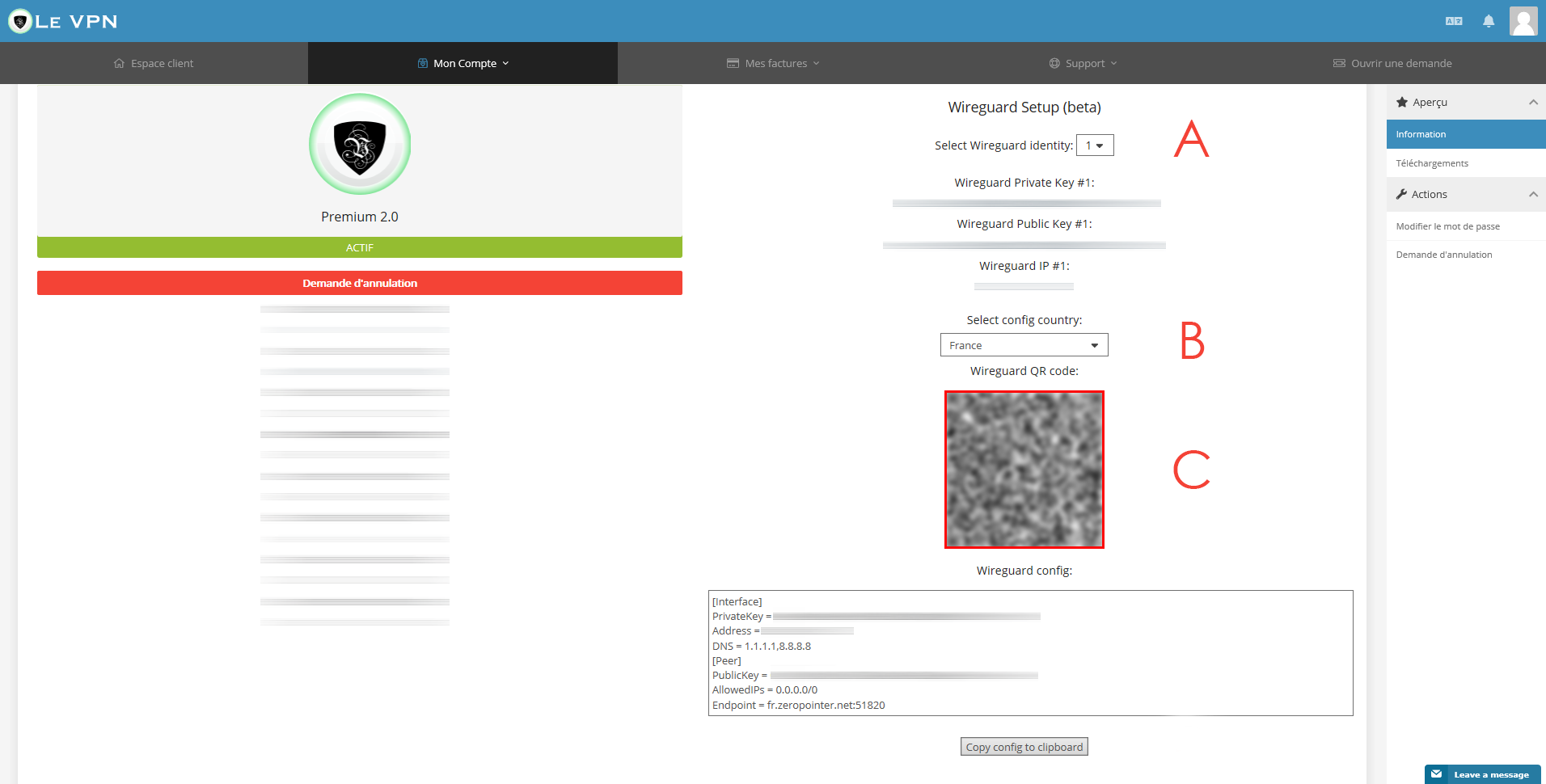The height and width of the screenshot is (784, 1546).
Task: Open the Support menu
Action: (x=1083, y=63)
